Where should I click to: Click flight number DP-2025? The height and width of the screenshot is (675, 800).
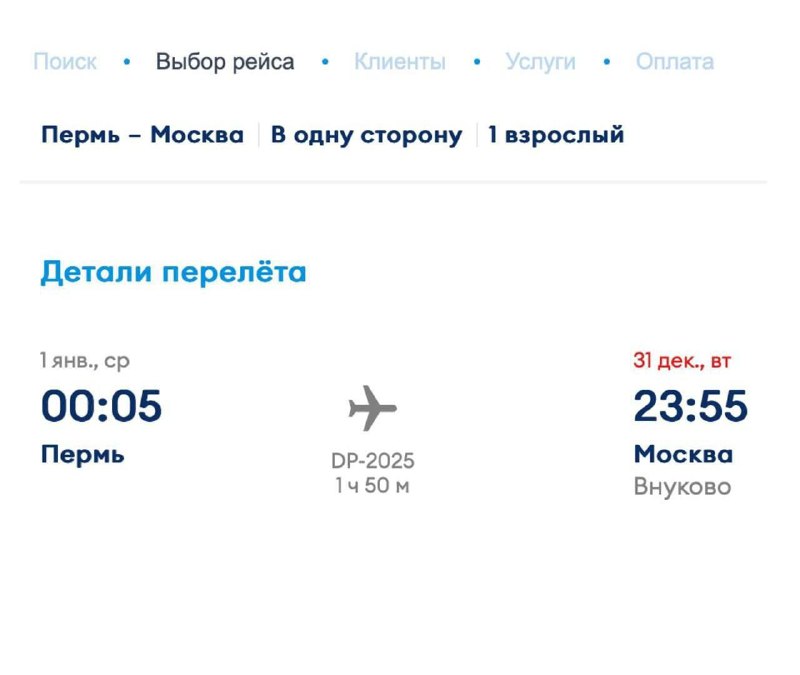point(372,461)
